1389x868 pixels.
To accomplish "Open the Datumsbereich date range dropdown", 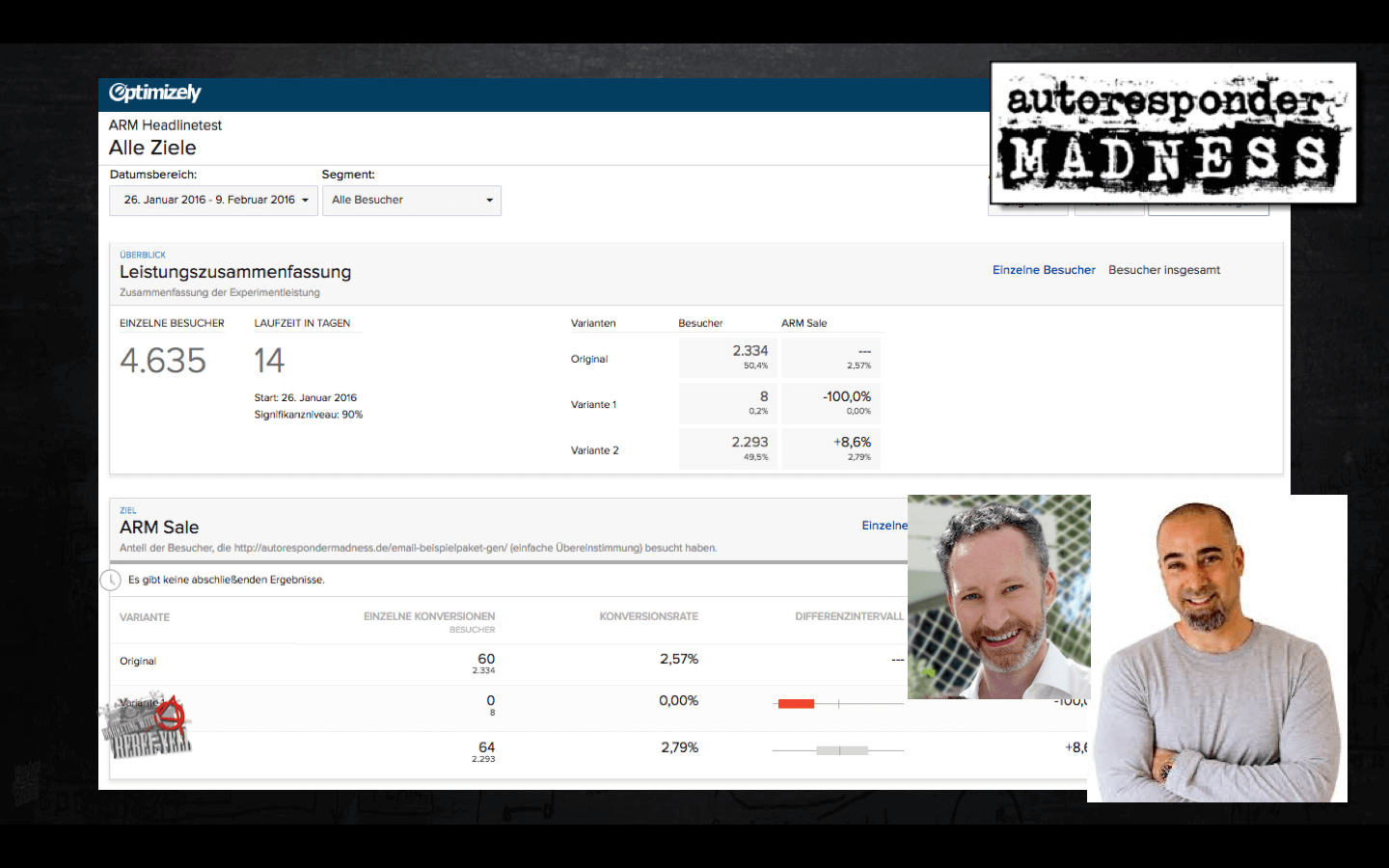I will tap(214, 200).
